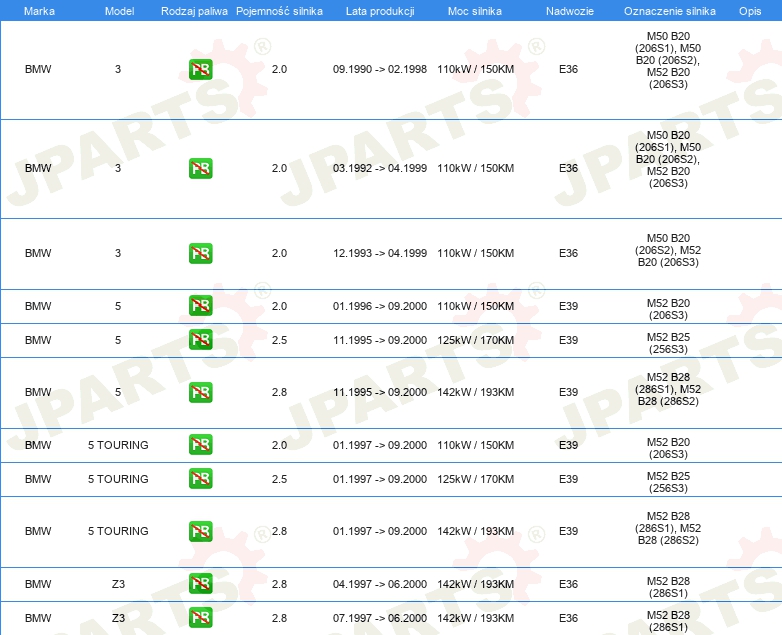Click petrol icon in 5 TOURING 2.8 row
The width and height of the screenshot is (782, 635).
pos(200,531)
